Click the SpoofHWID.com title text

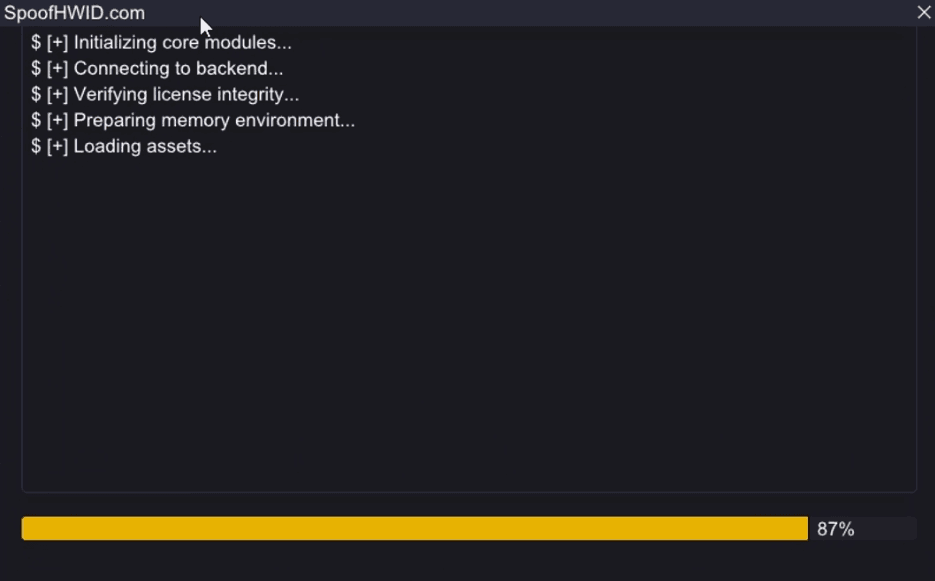coord(75,13)
